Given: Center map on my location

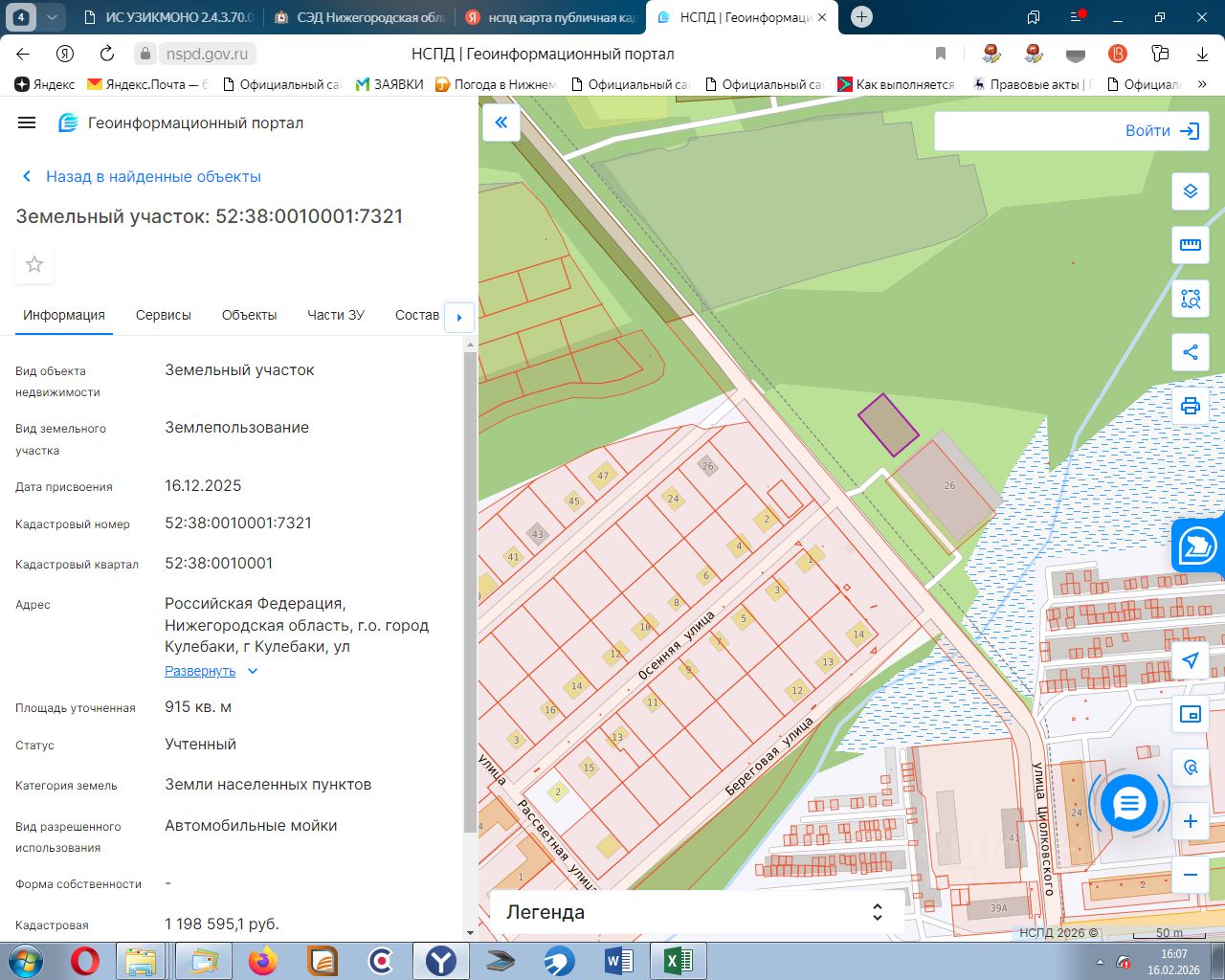Looking at the screenshot, I should pyautogui.click(x=1190, y=660).
